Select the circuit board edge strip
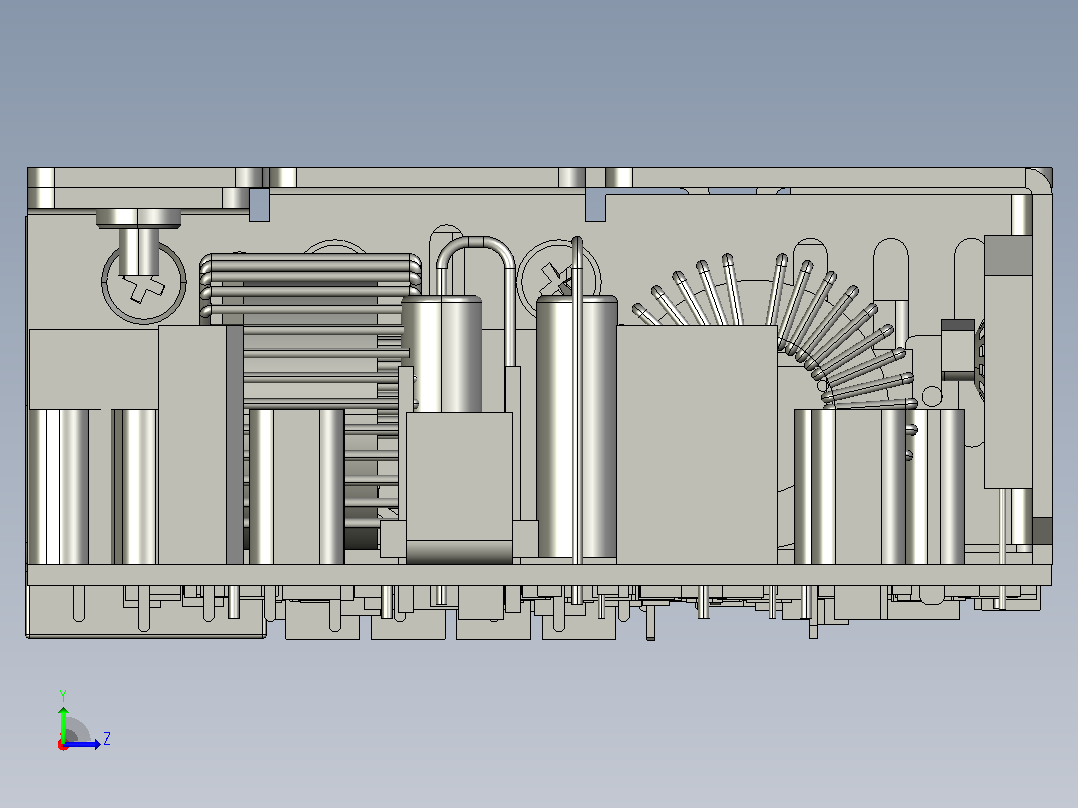The height and width of the screenshot is (808, 1078). pyautogui.click(x=539, y=575)
